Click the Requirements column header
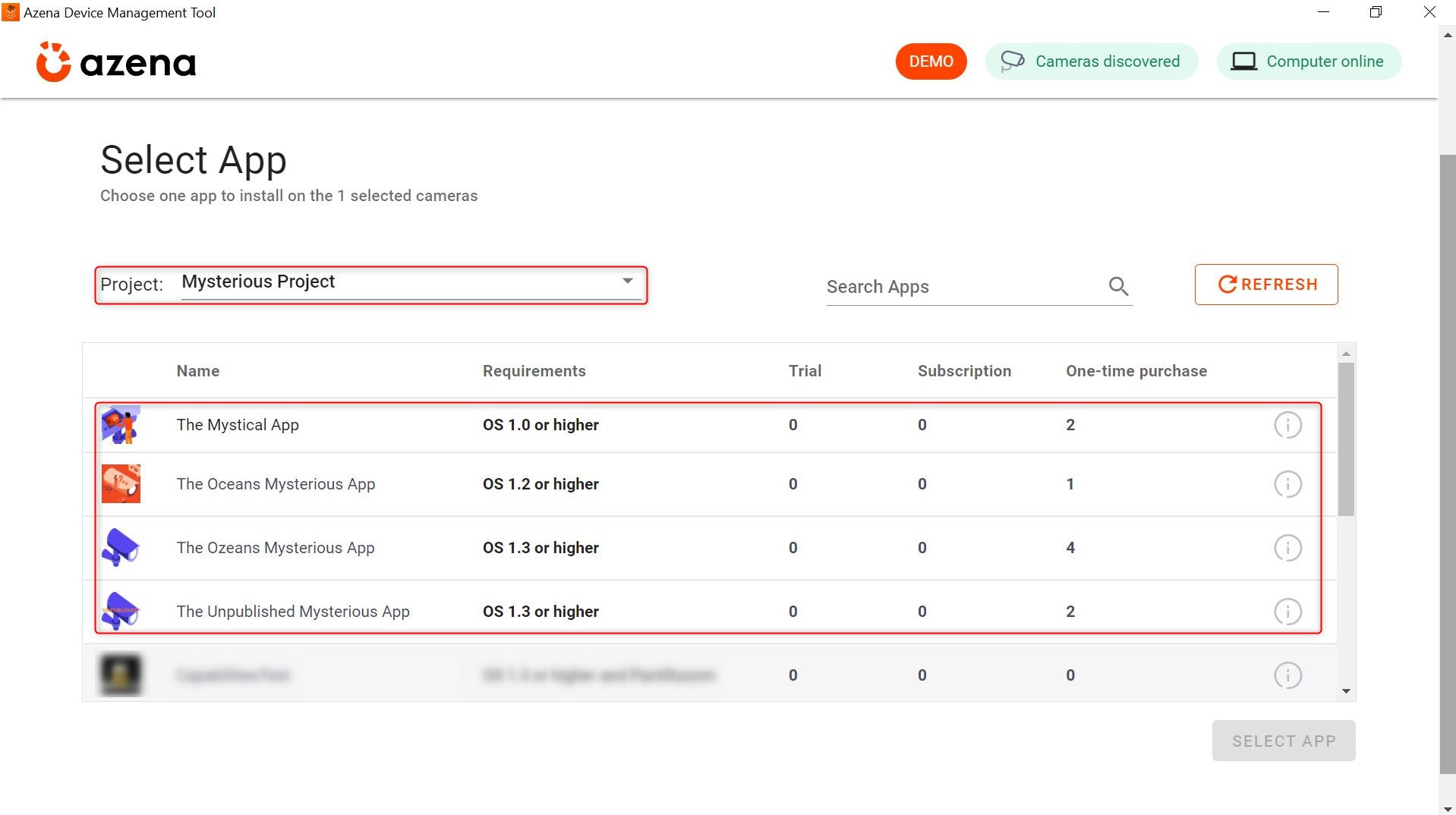 [534, 371]
